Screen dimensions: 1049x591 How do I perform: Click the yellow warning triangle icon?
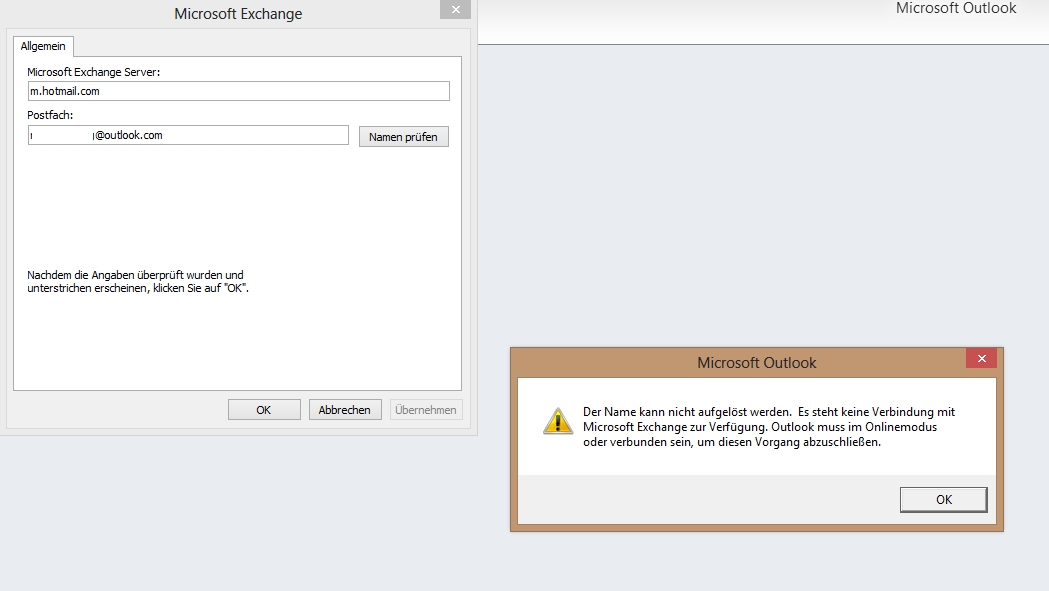click(557, 422)
